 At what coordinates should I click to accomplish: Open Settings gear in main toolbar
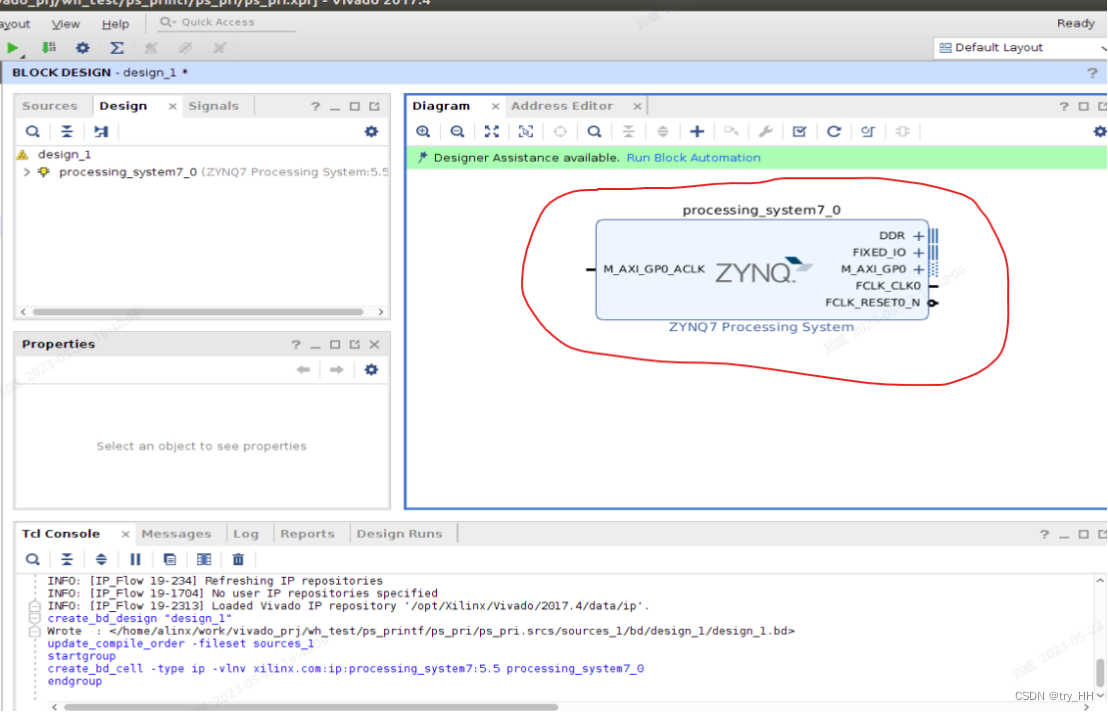[83, 48]
